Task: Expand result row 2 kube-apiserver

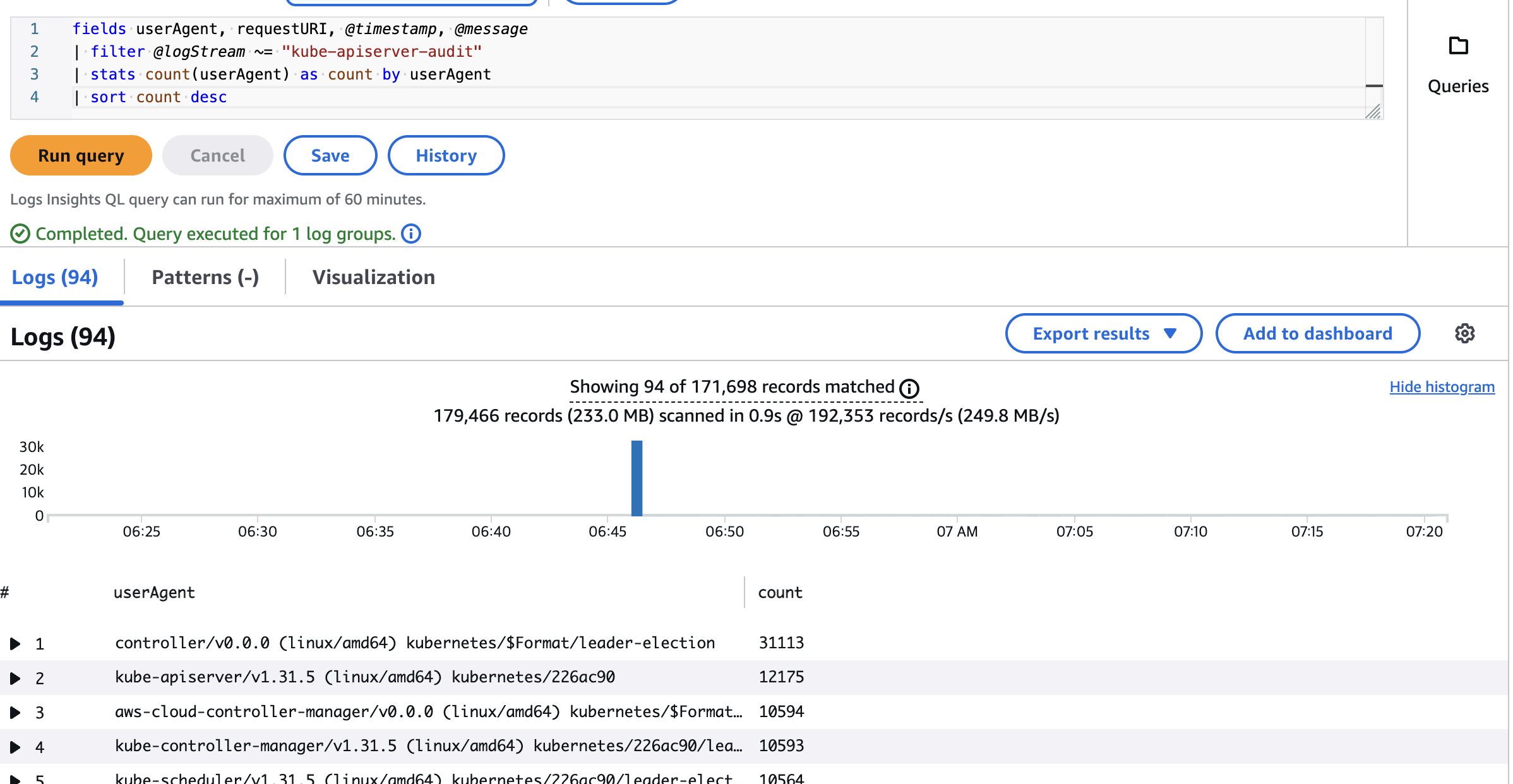Action: [15, 679]
